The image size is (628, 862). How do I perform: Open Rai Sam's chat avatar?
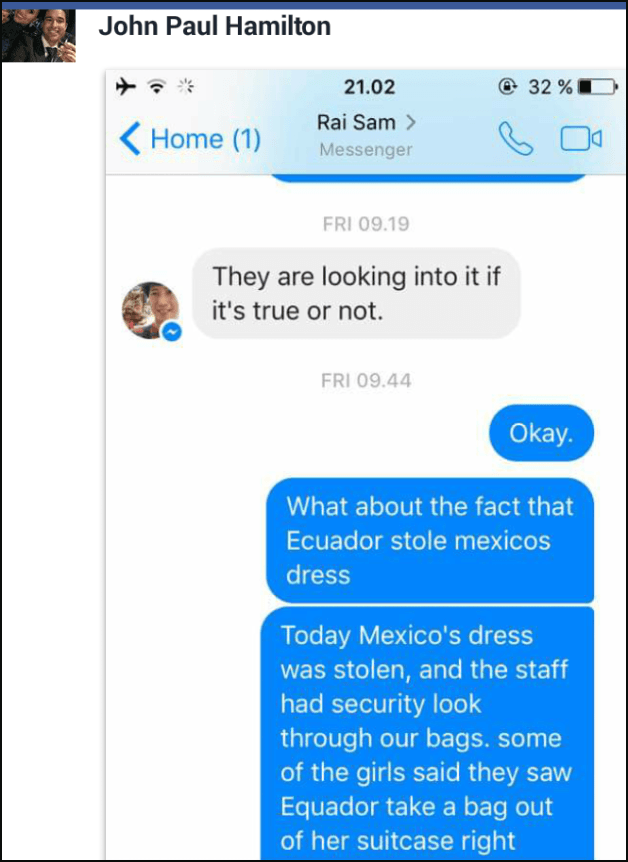(x=150, y=310)
